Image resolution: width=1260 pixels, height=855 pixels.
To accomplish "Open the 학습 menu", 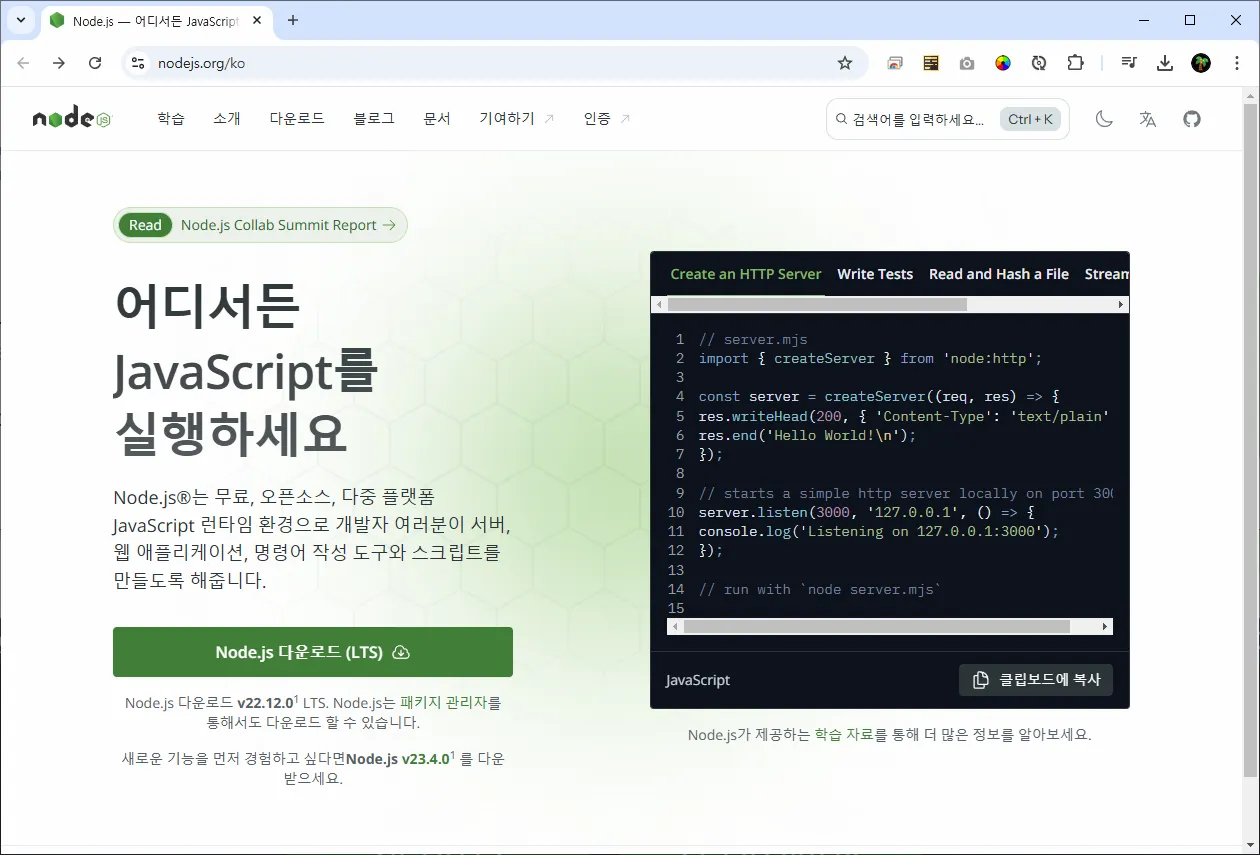I will click(x=171, y=119).
